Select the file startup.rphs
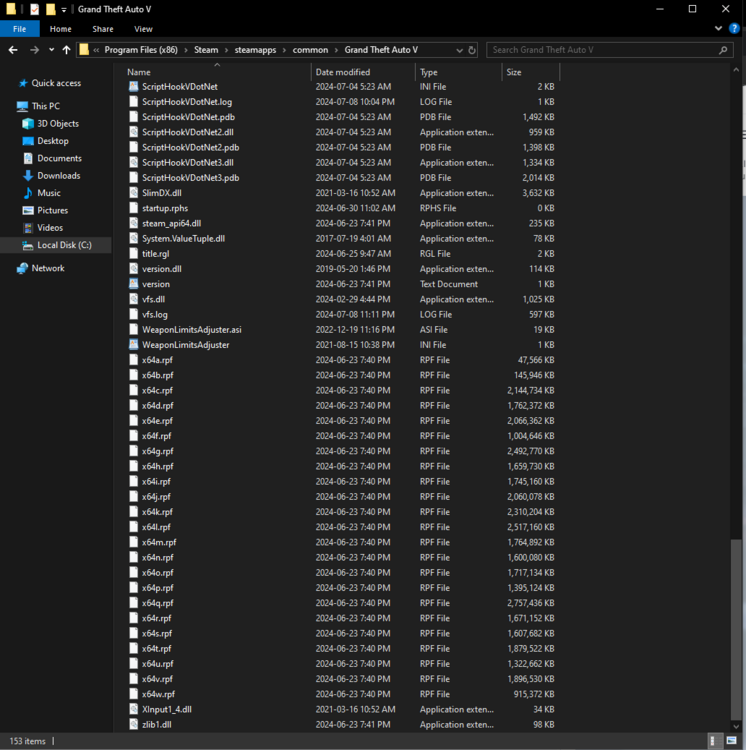Screen dimensions: 746x750 click(165, 208)
